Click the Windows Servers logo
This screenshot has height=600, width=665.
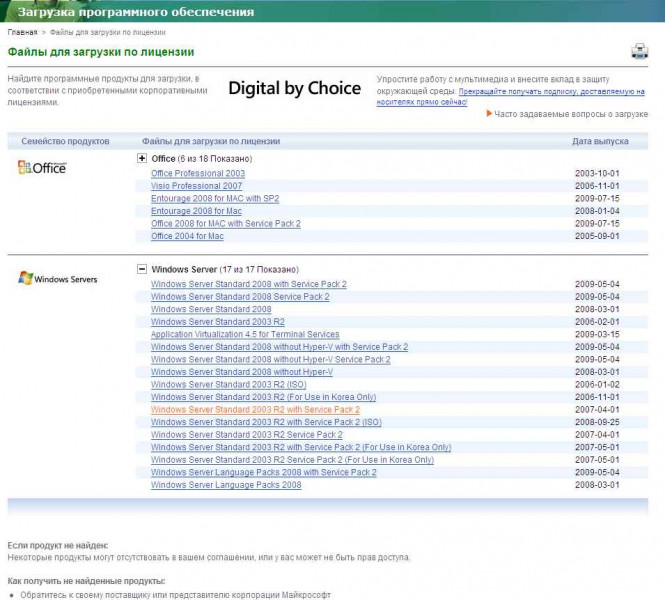click(58, 279)
